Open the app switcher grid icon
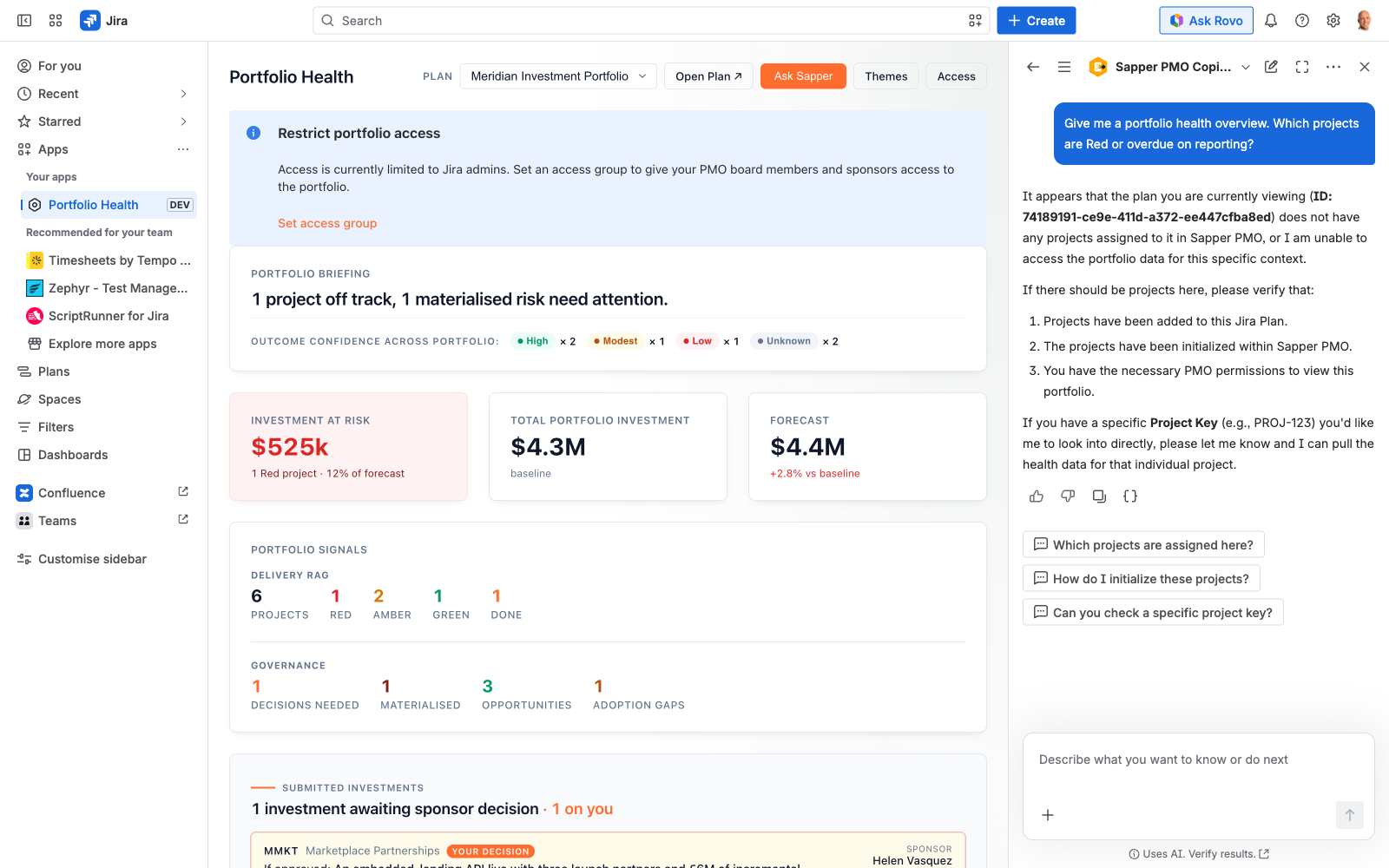 click(56, 21)
